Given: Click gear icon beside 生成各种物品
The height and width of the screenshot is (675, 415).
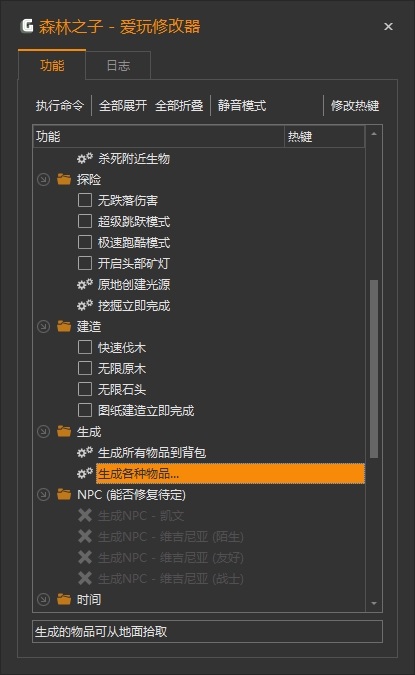Looking at the screenshot, I should click(85, 474).
